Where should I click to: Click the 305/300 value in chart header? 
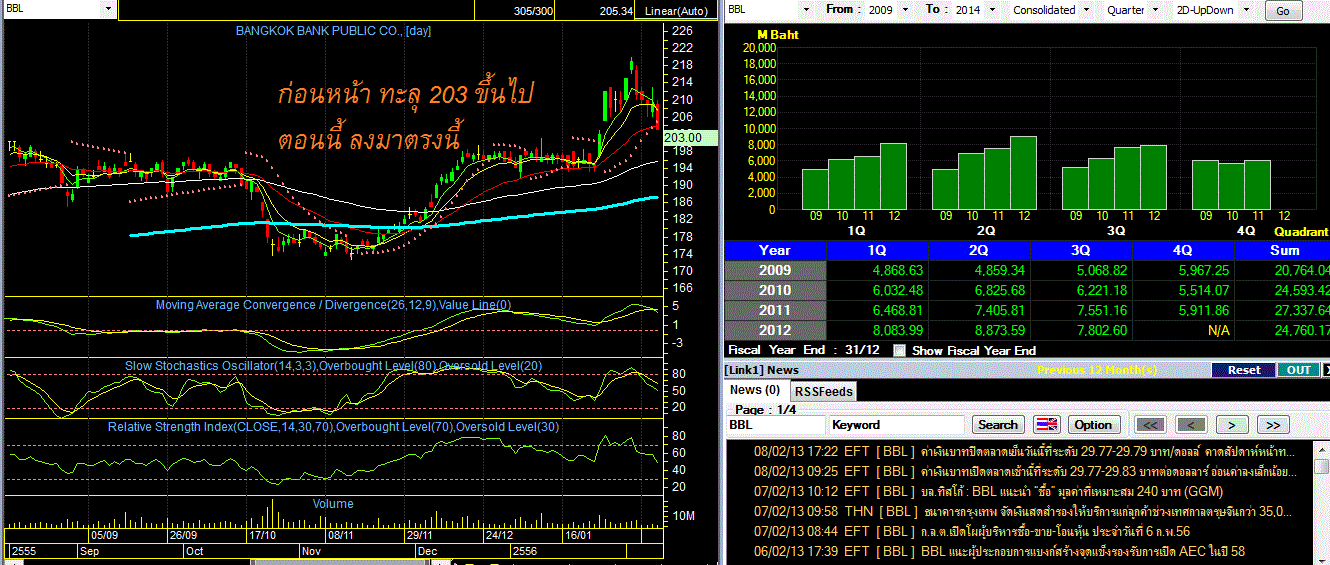[x=533, y=11]
